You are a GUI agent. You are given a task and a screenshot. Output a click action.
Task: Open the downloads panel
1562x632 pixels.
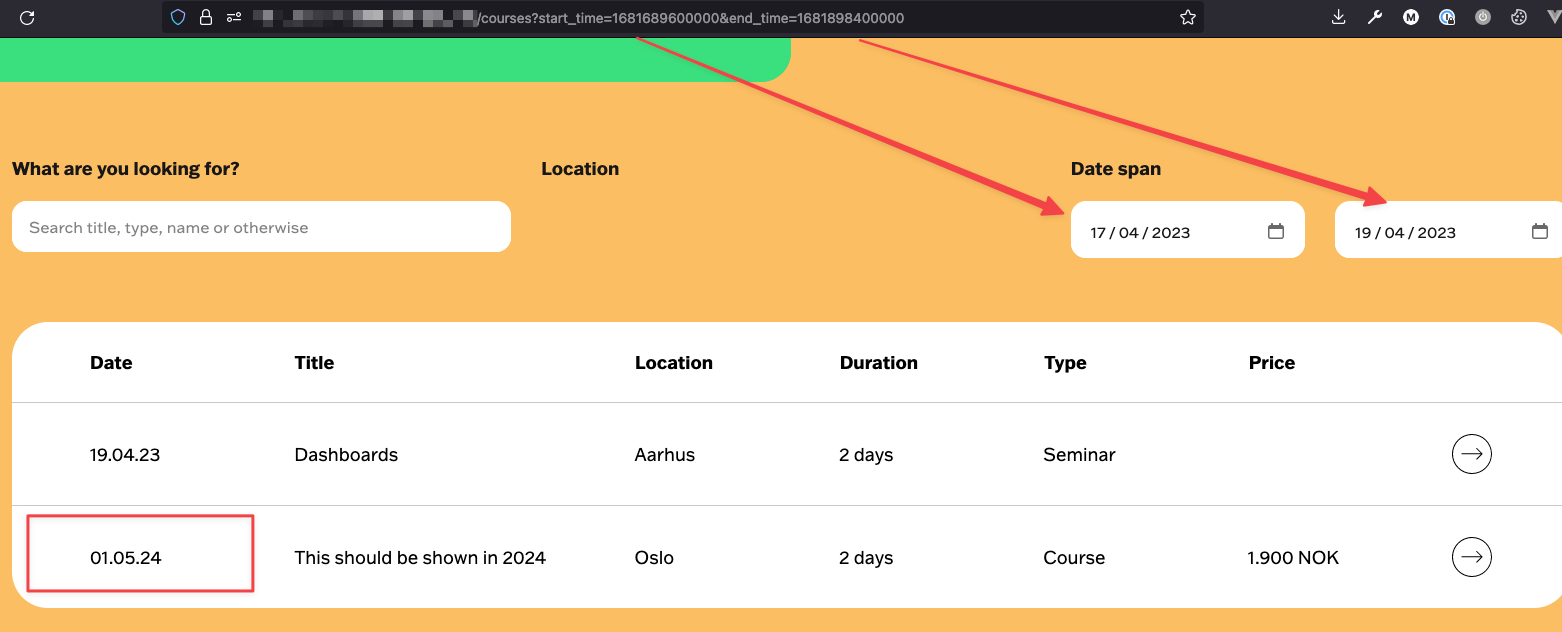(x=1338, y=17)
